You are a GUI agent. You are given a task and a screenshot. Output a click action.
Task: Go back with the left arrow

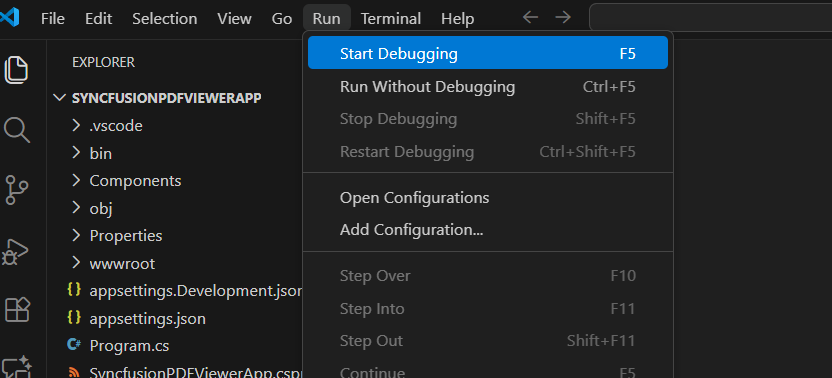click(x=530, y=18)
